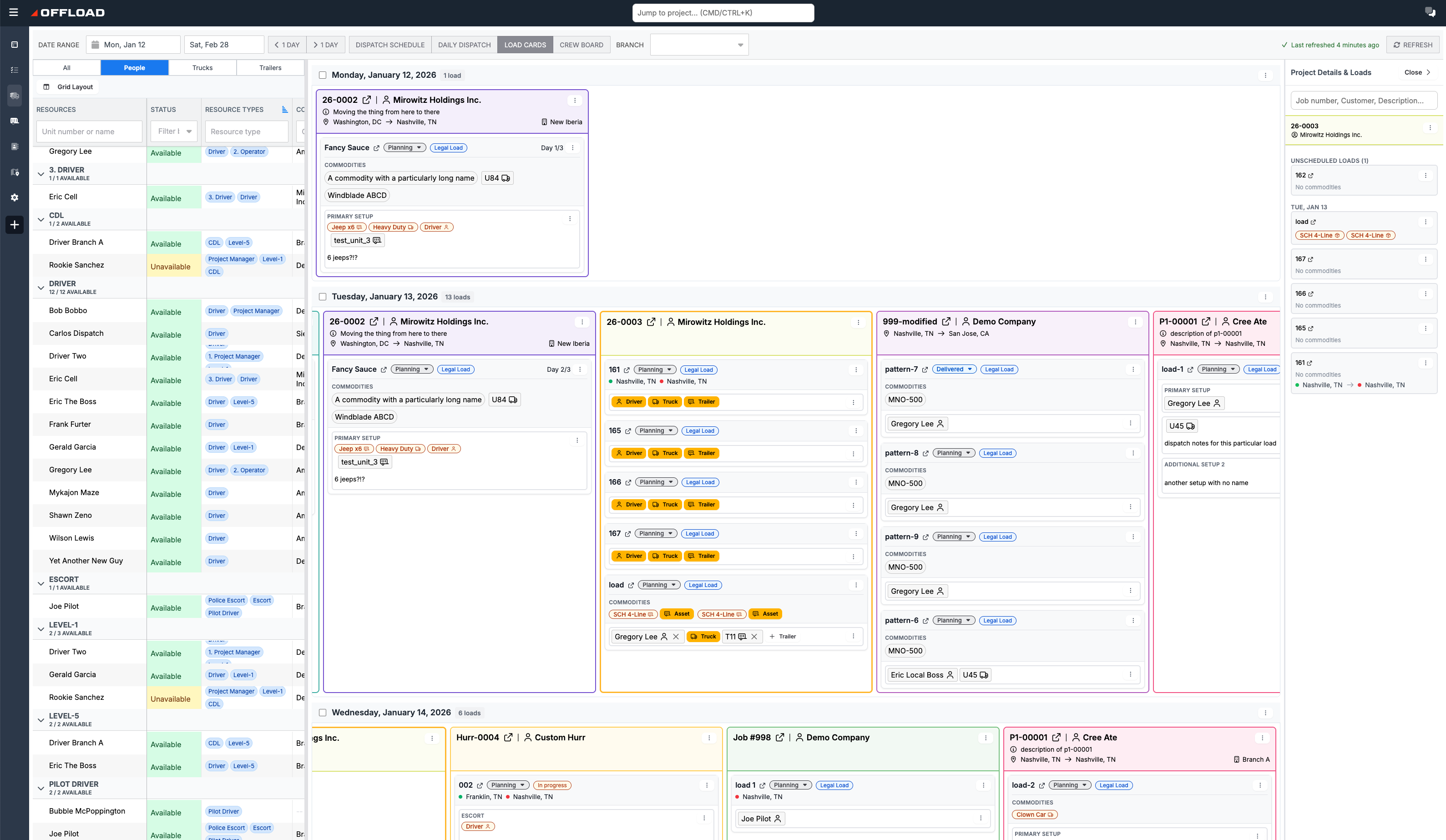Image resolution: width=1446 pixels, height=840 pixels.
Task: Switch to the Trucks tab
Action: [202, 68]
